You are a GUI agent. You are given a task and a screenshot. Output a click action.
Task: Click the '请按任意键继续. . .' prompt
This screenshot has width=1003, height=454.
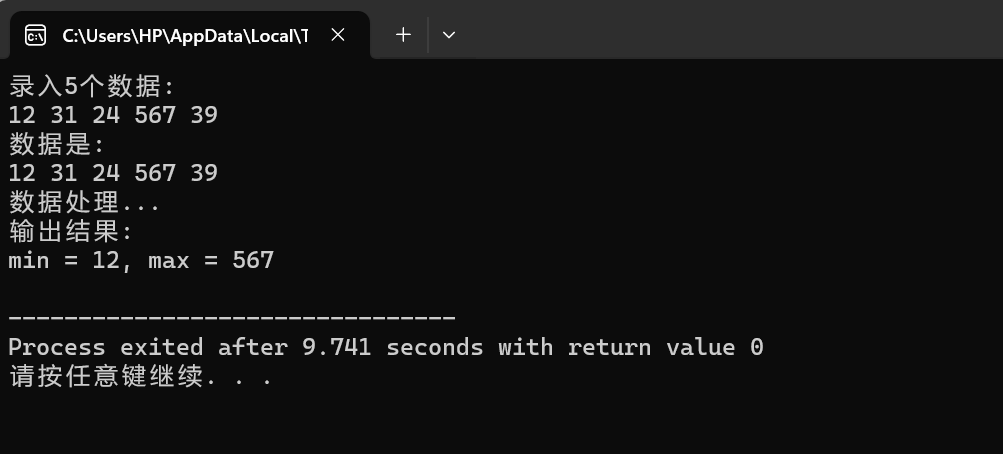[141, 377]
